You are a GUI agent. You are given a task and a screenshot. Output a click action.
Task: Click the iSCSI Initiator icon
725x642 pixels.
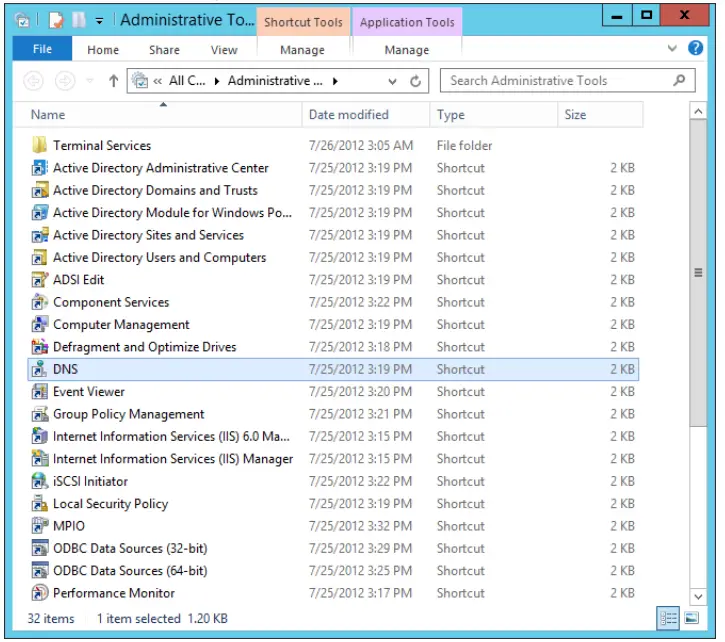tap(40, 481)
